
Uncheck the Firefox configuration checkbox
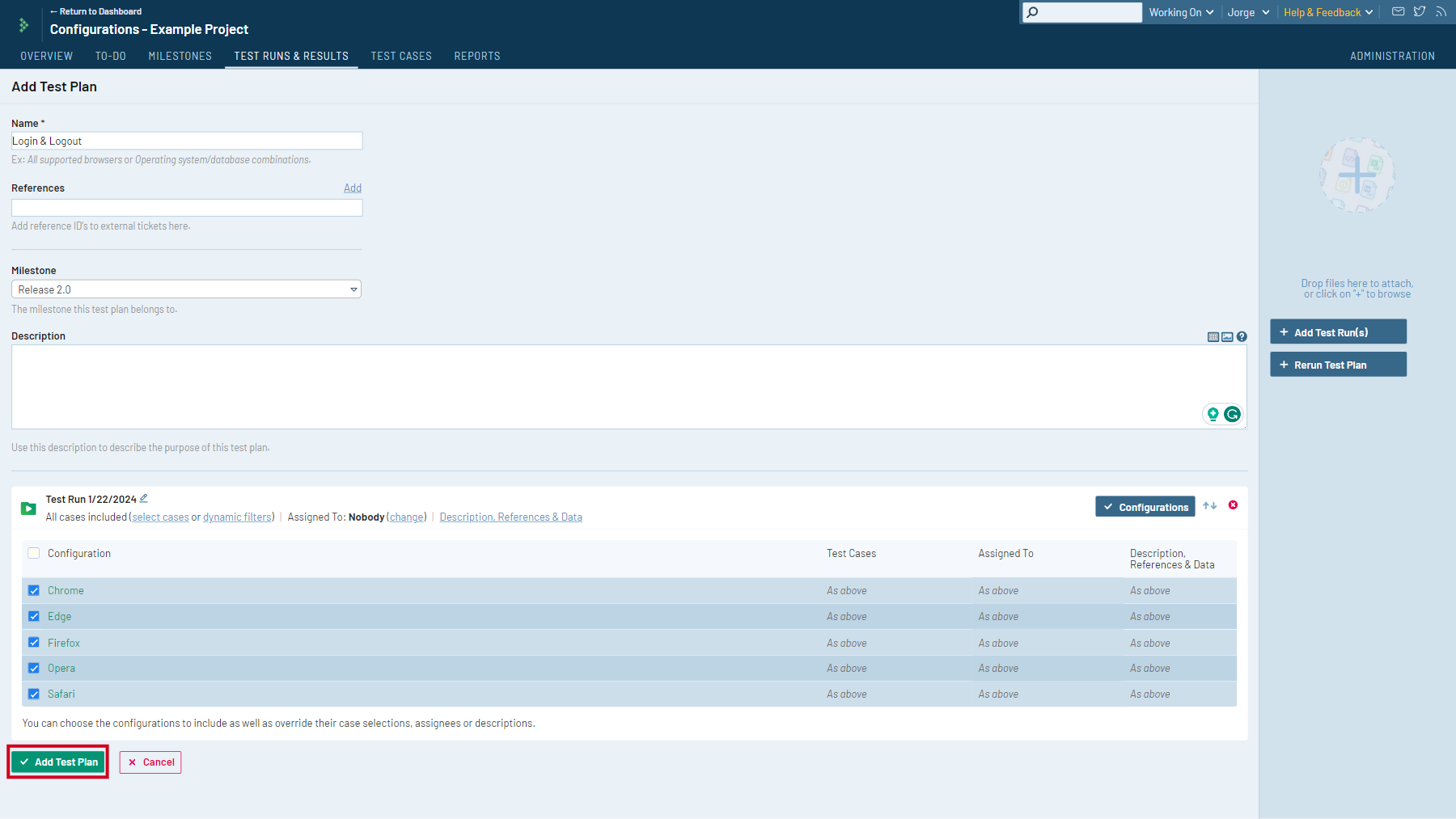point(34,643)
